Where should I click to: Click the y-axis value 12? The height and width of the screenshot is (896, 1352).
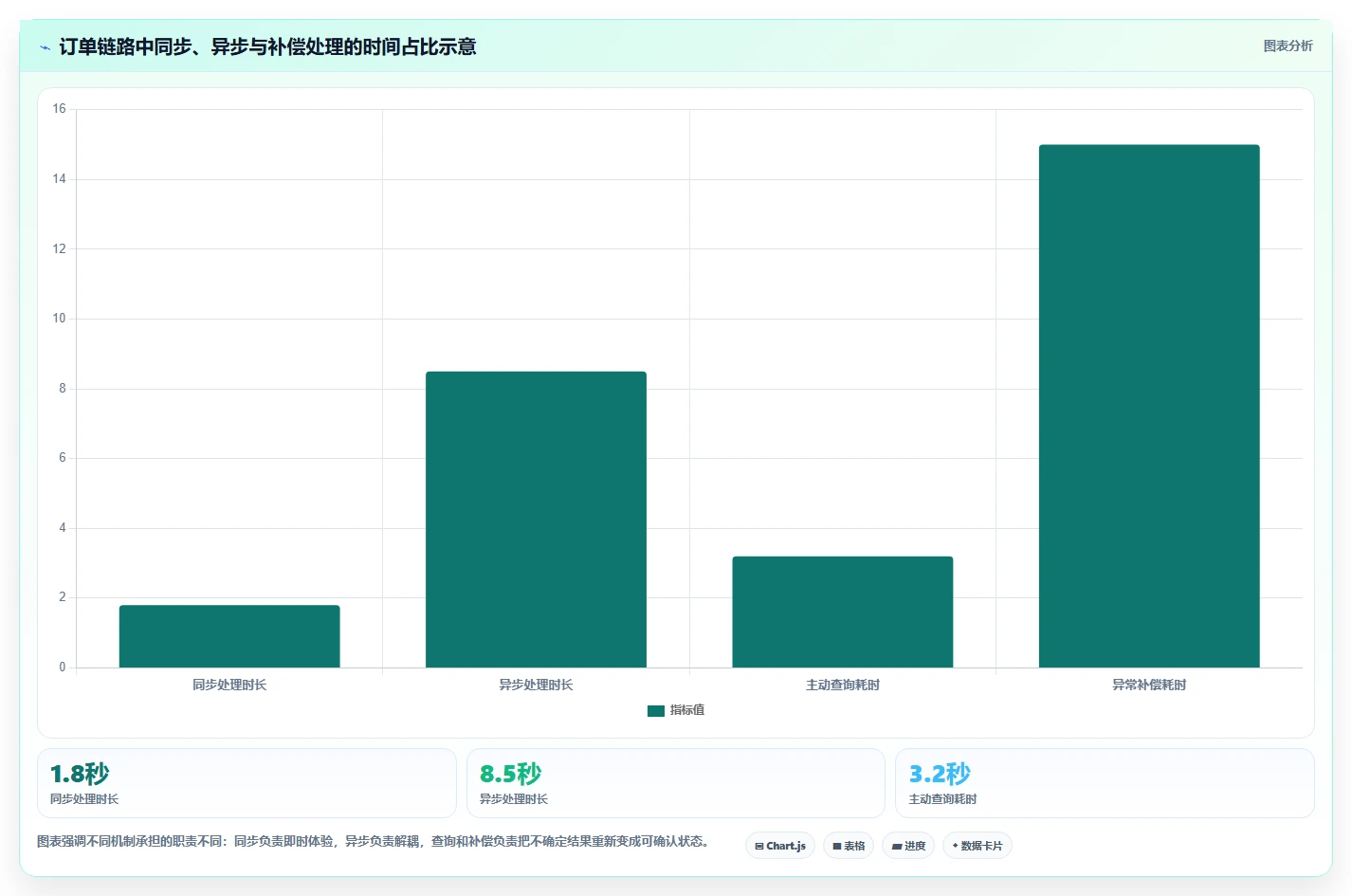click(60, 248)
